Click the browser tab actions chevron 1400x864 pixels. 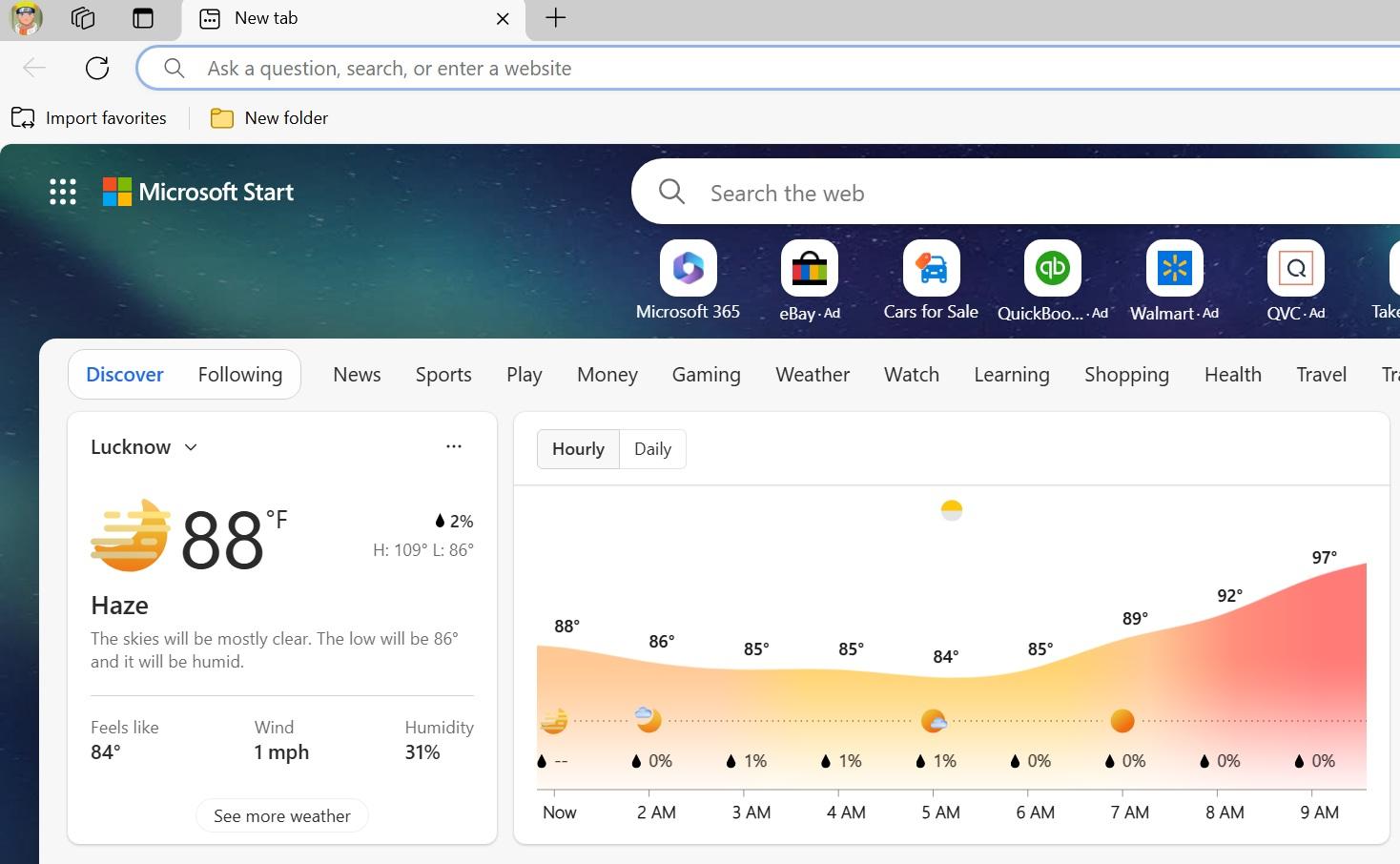[142, 18]
